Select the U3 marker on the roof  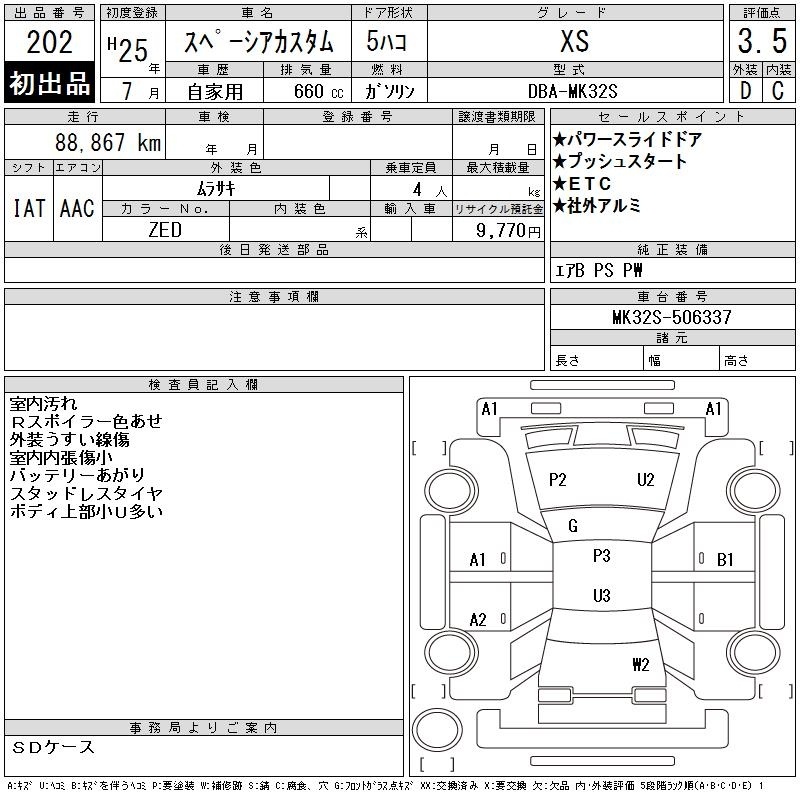click(601, 596)
